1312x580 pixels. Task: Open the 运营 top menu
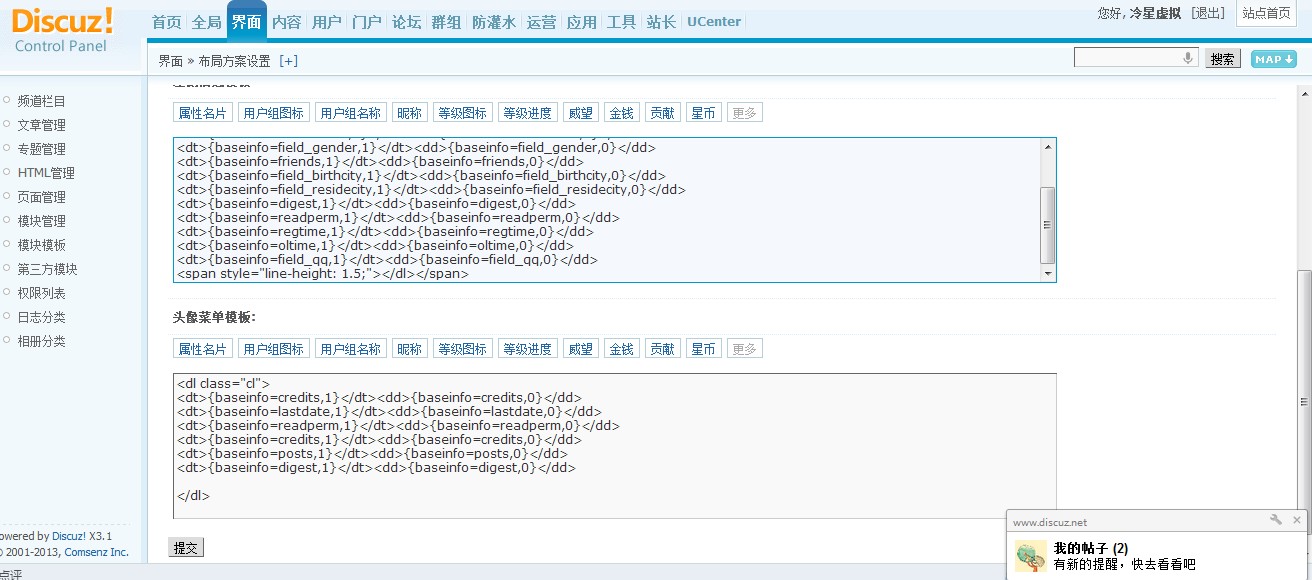coord(541,22)
